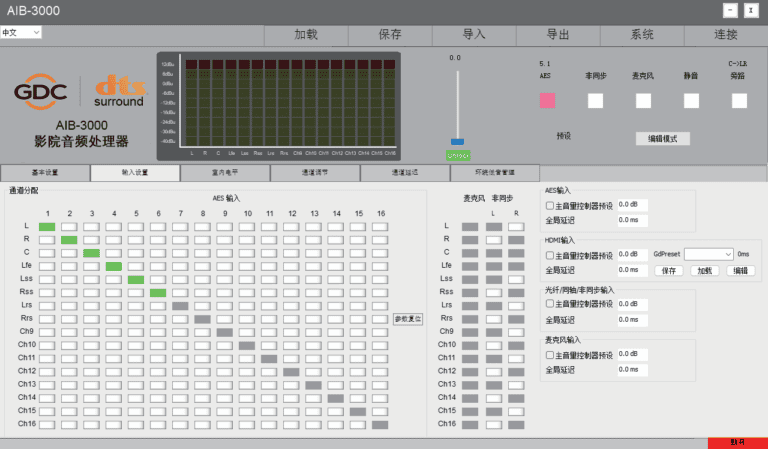
Task: Toggle empty routing cell L row, AES 16
Action: (x=380, y=227)
